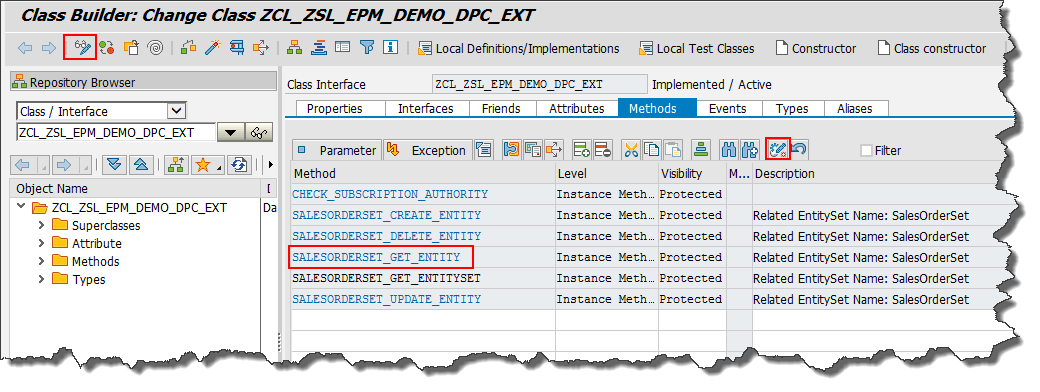Switch to the Interfaces tab
Screen dimensions: 1040x392
(x=425, y=108)
